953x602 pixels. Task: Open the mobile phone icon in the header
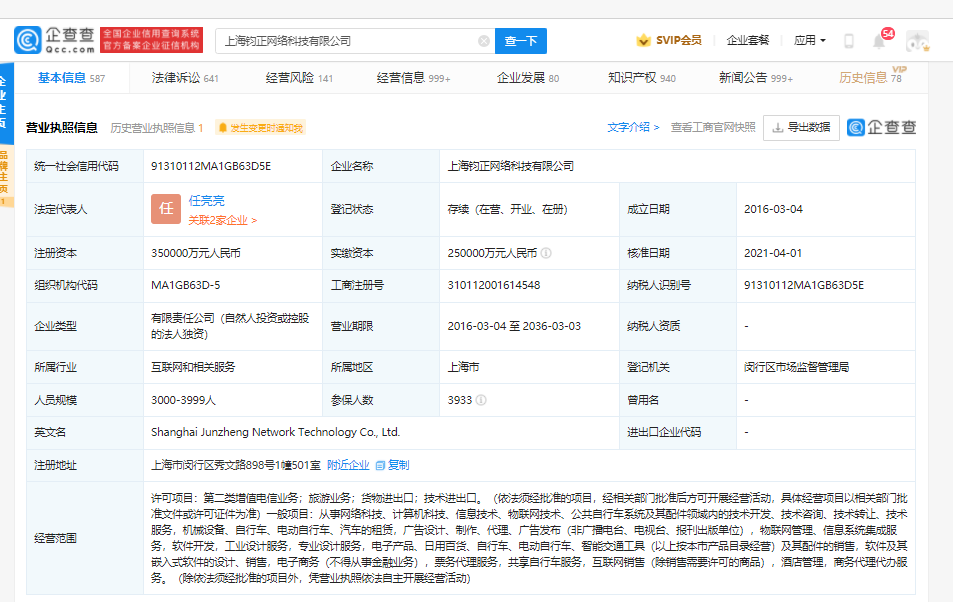pos(849,41)
